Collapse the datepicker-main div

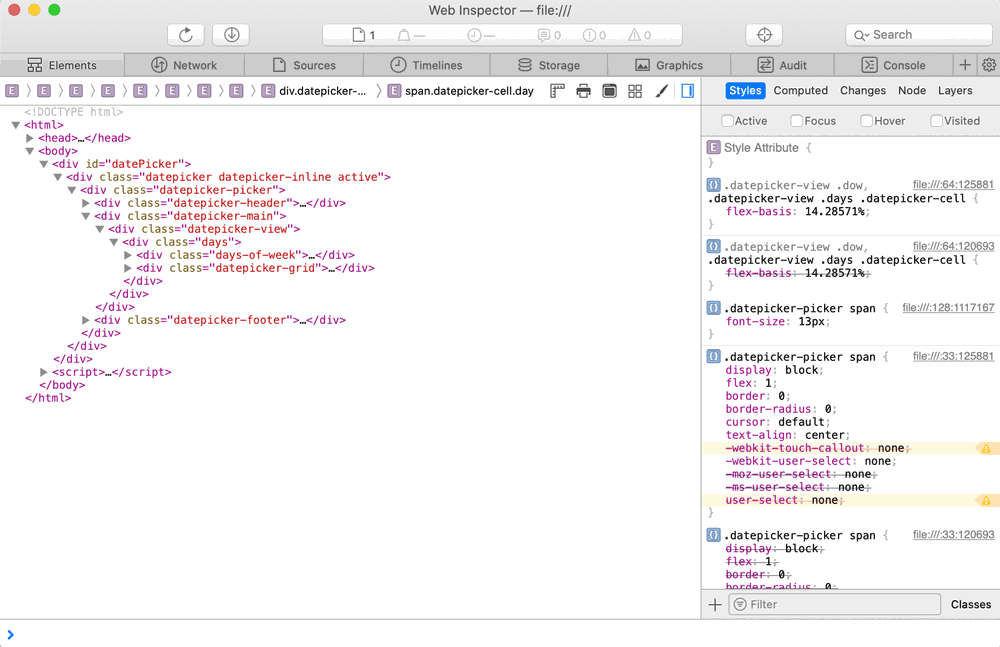pyautogui.click(x=85, y=216)
